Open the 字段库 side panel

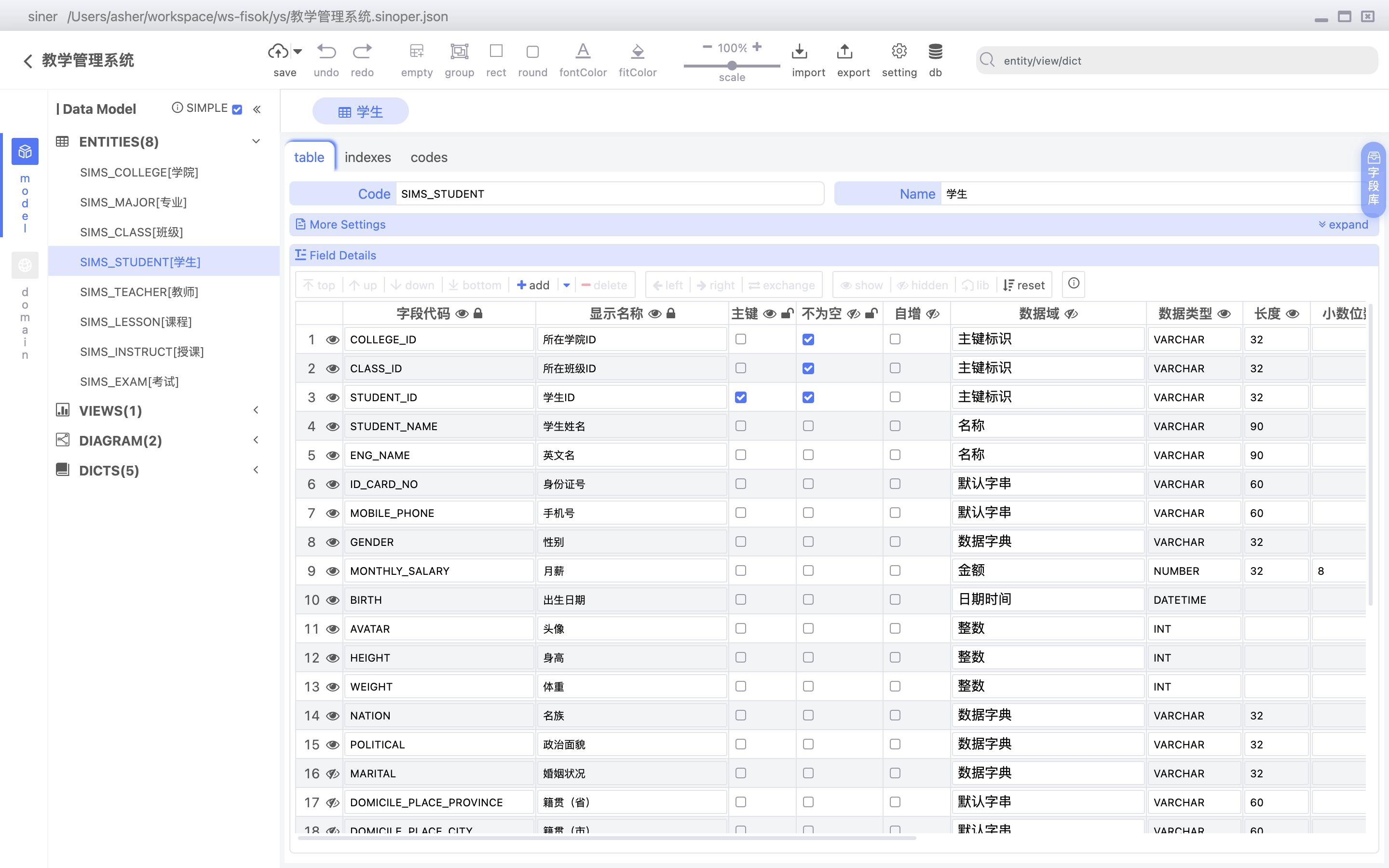(x=1373, y=179)
